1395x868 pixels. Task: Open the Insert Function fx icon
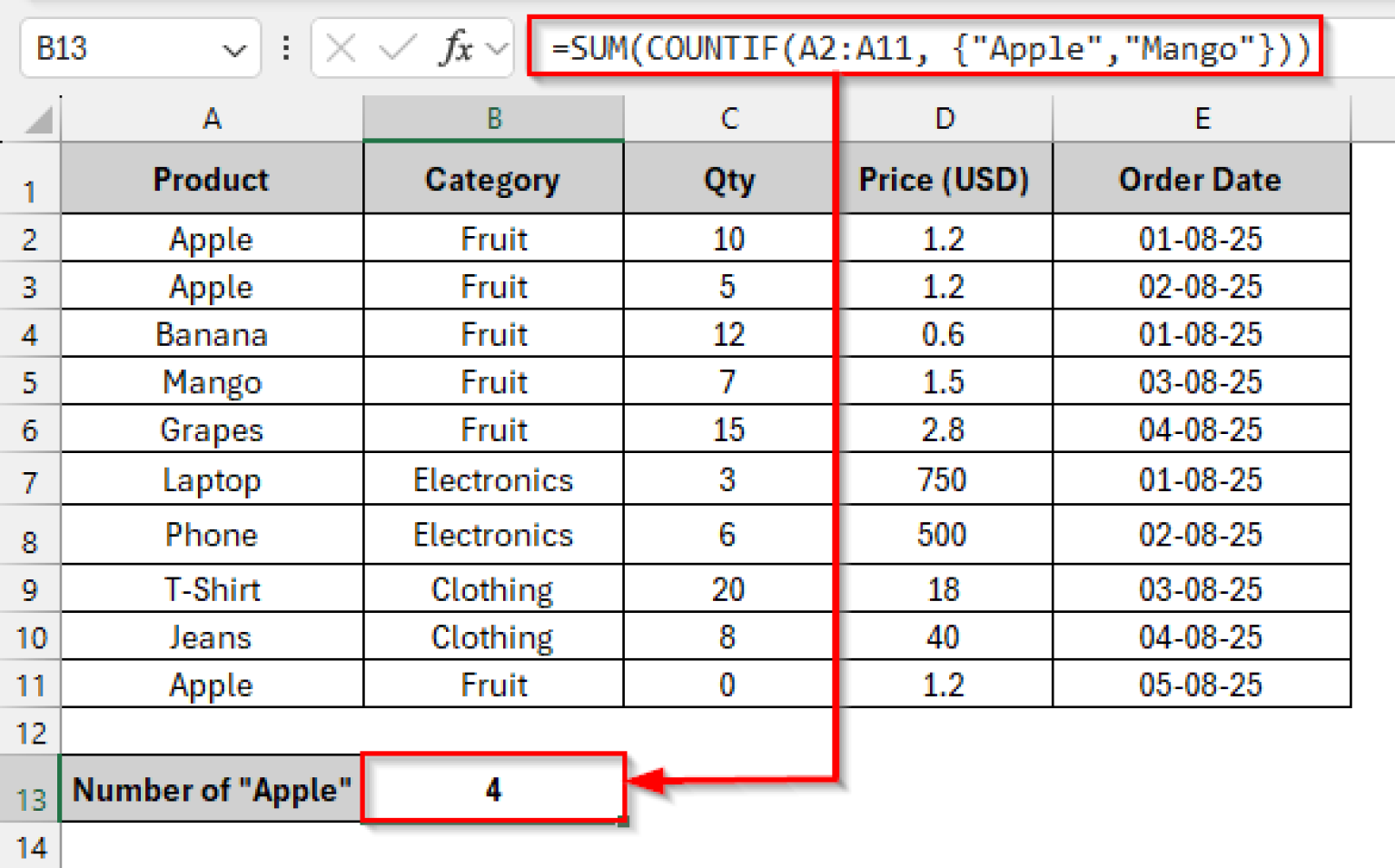[x=456, y=48]
